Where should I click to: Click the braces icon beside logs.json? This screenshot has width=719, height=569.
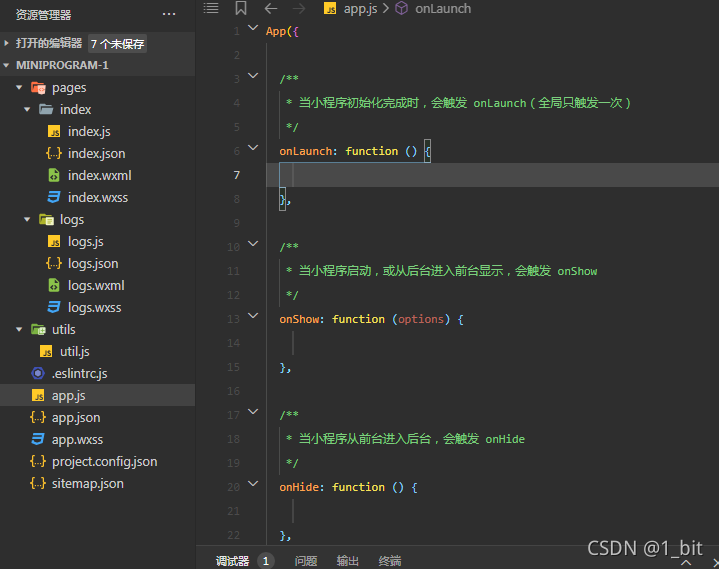(x=54, y=264)
